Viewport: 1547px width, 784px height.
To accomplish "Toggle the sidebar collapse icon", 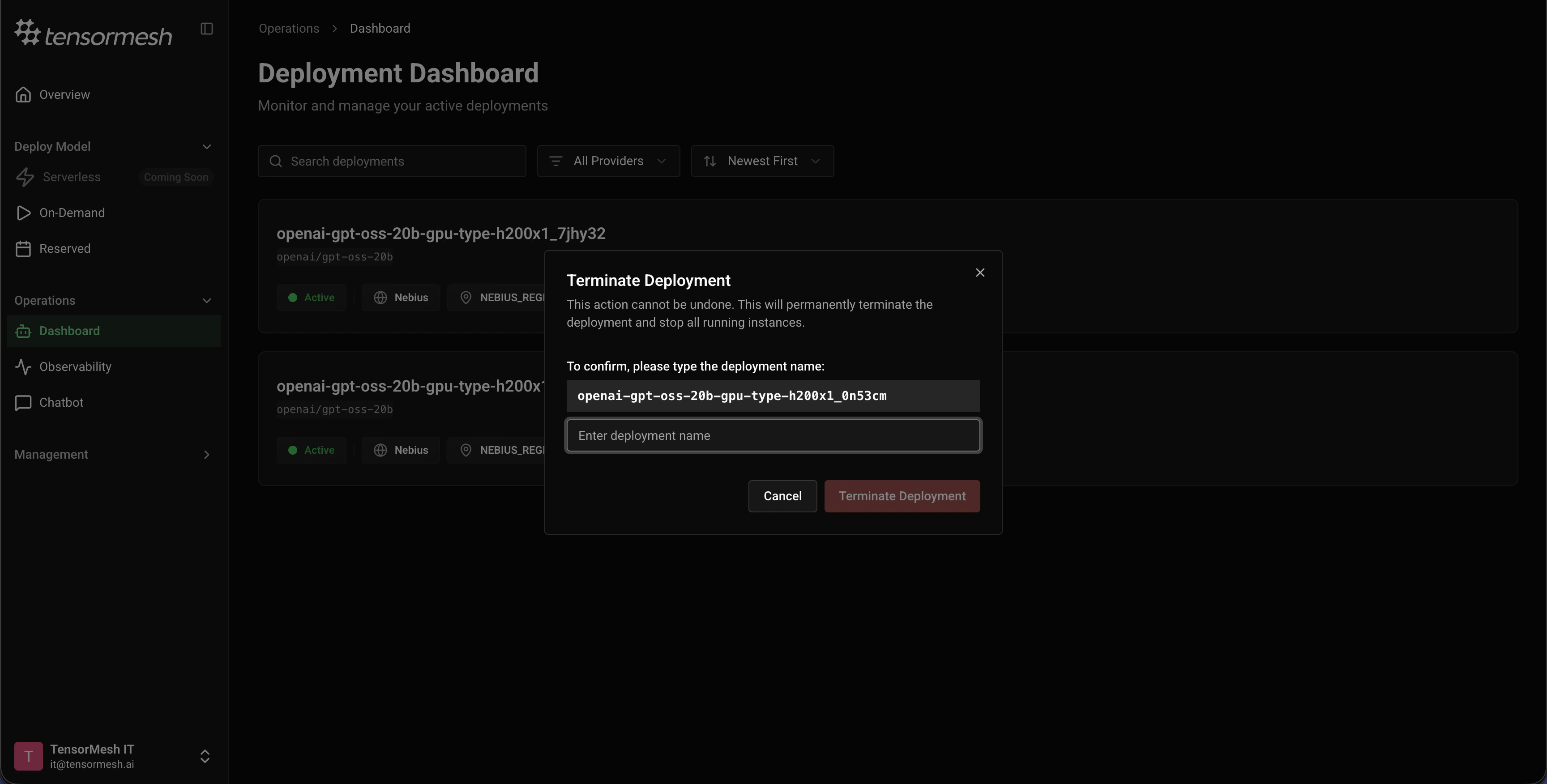I will pyautogui.click(x=207, y=29).
